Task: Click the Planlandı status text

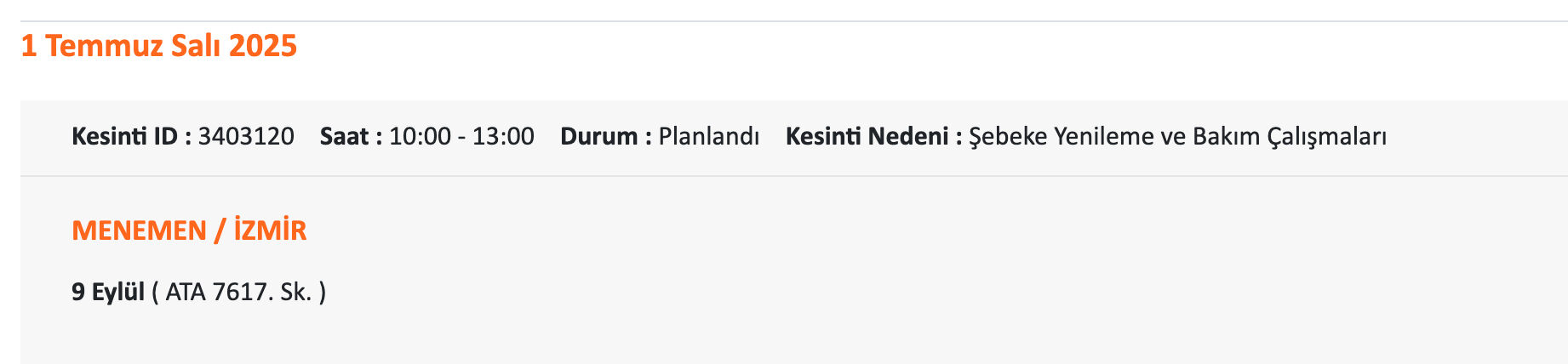Action: [709, 136]
